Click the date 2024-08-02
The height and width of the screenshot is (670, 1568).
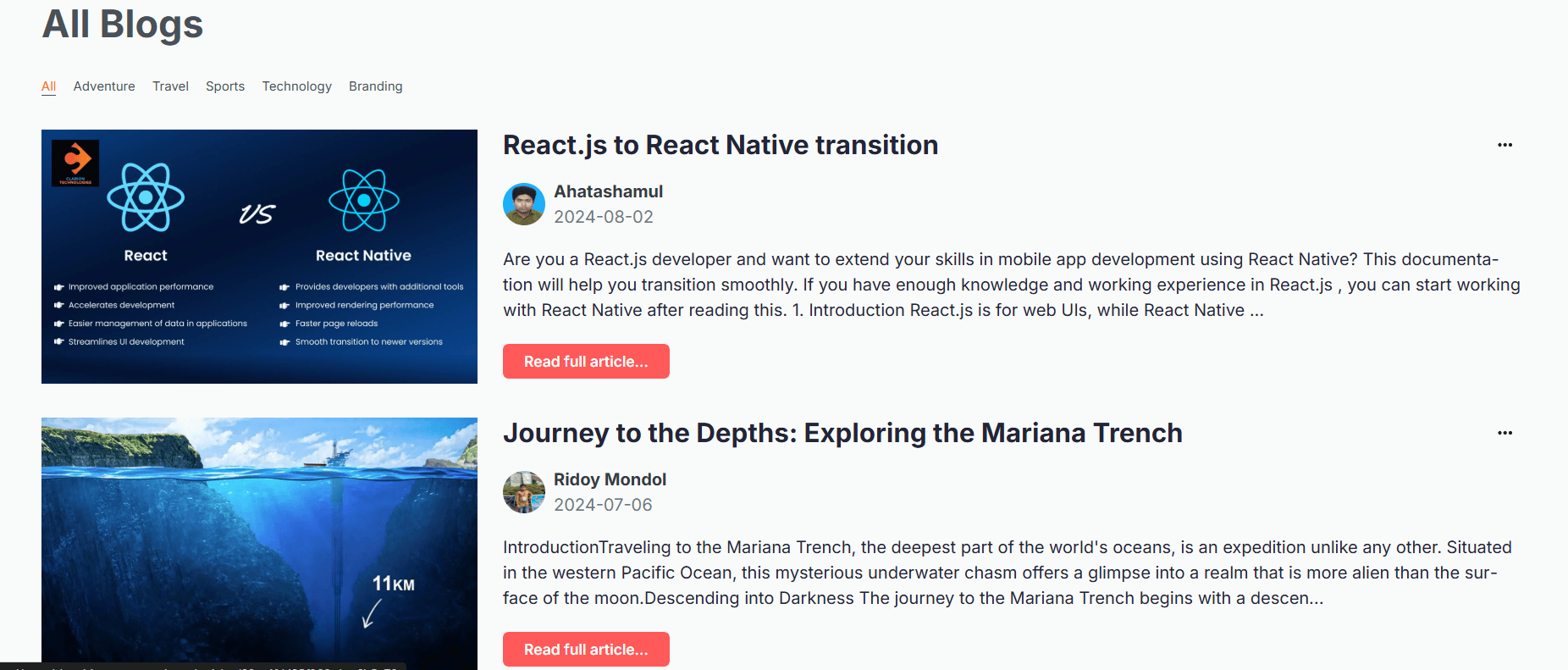[604, 217]
